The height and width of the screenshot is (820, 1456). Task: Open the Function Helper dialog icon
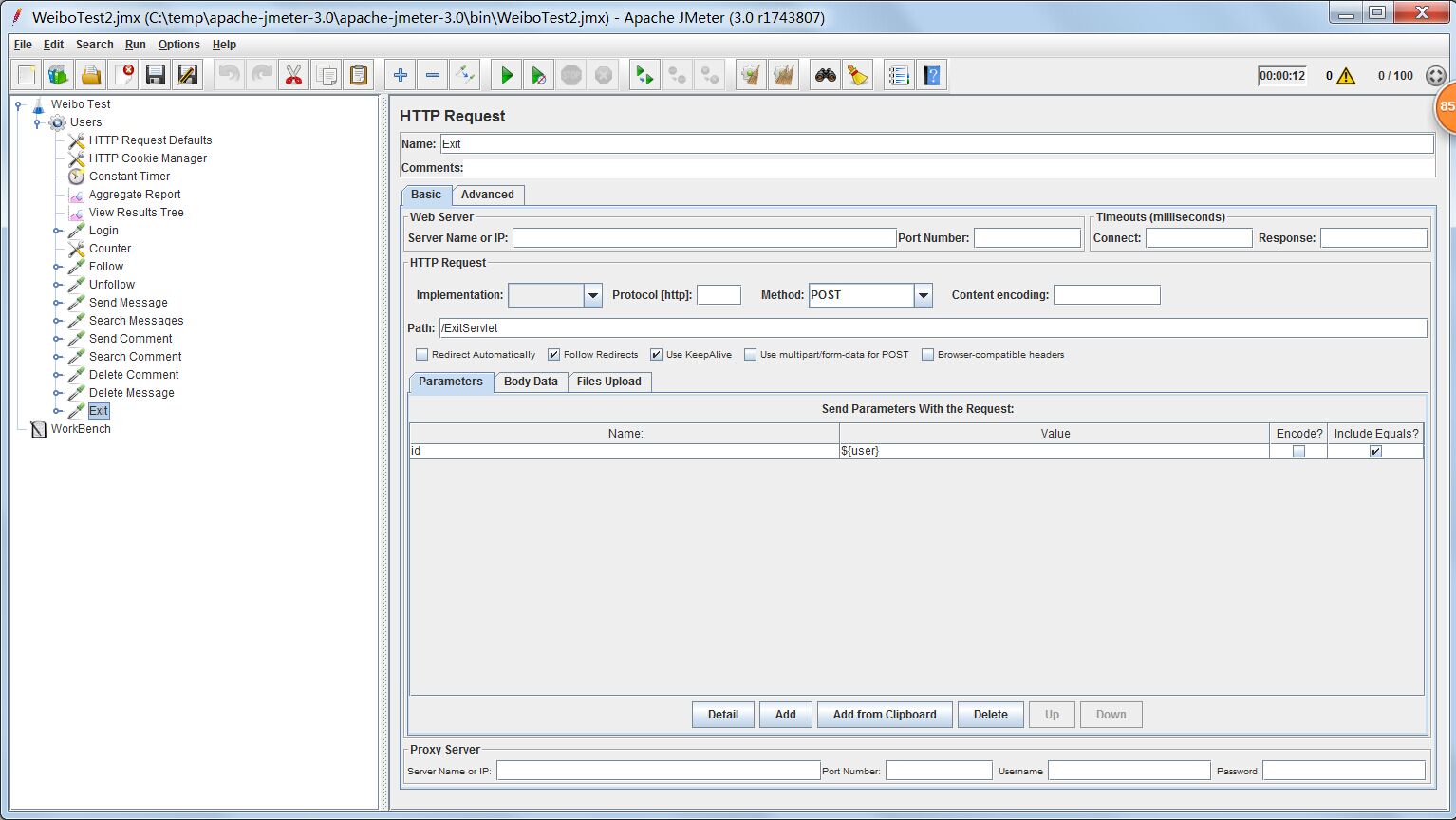900,75
